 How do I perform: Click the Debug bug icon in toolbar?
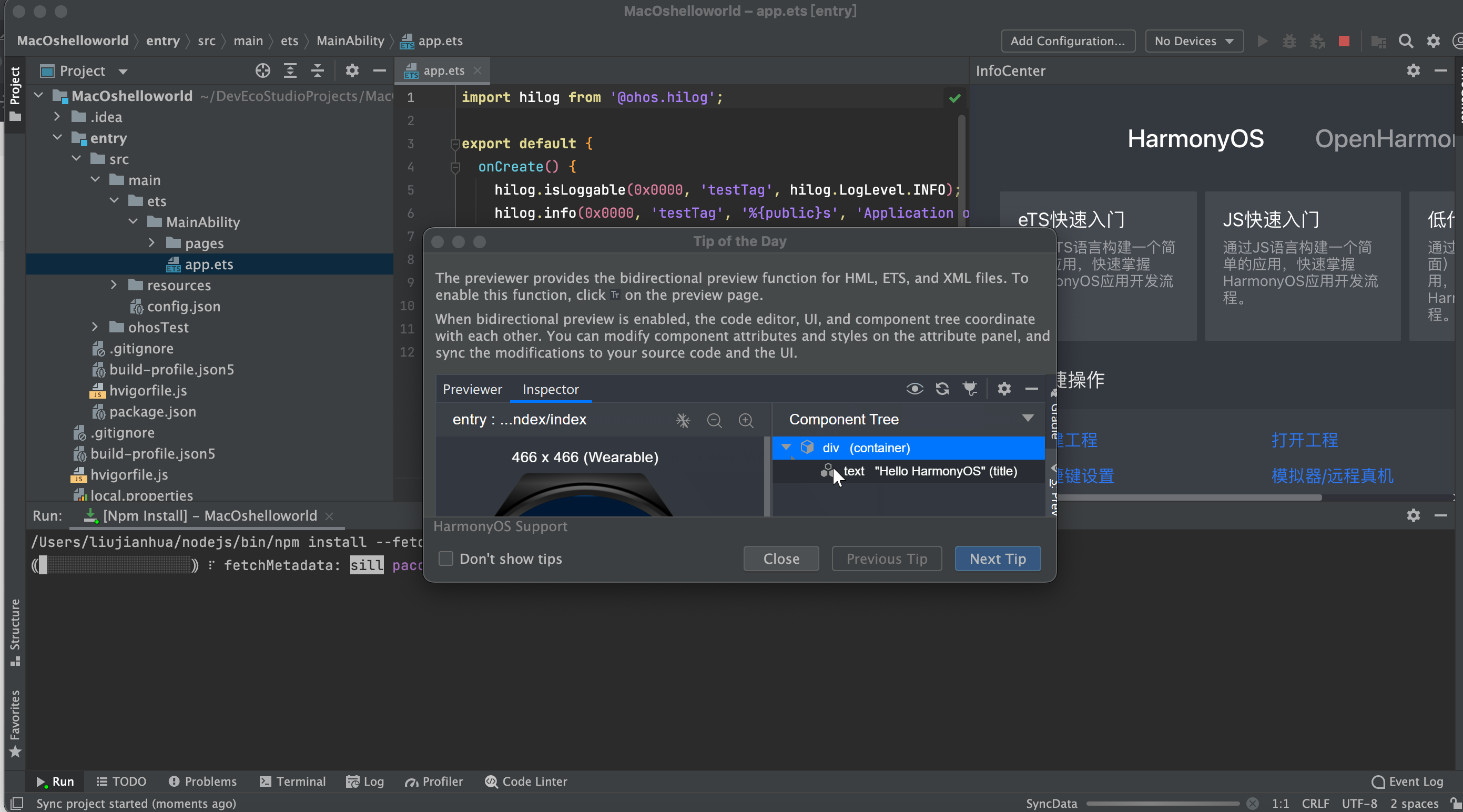point(1289,41)
